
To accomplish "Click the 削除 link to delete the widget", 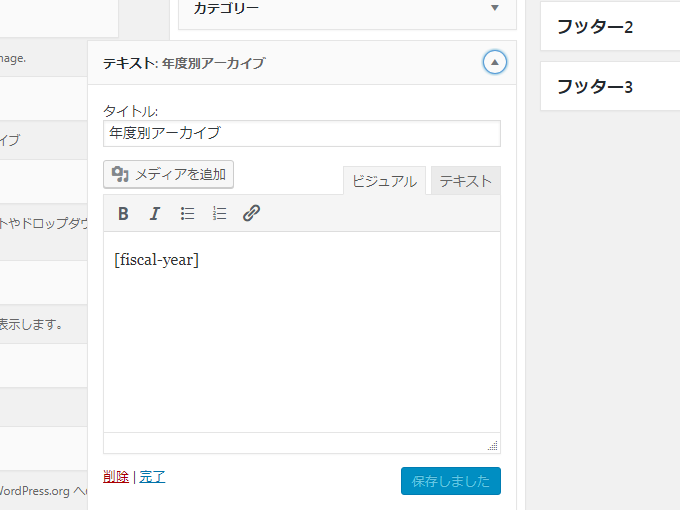I will pos(116,477).
